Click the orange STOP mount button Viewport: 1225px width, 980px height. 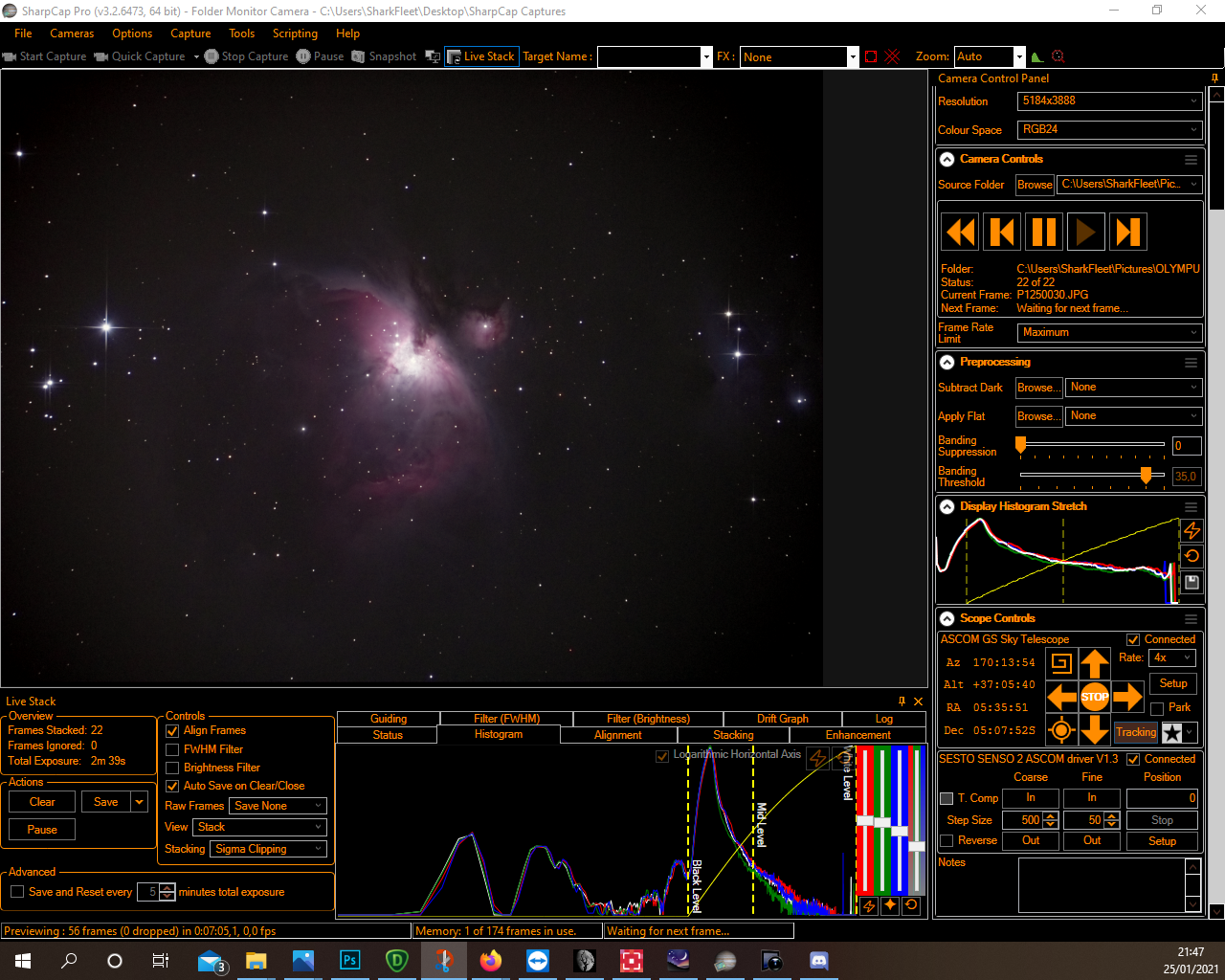(1095, 697)
